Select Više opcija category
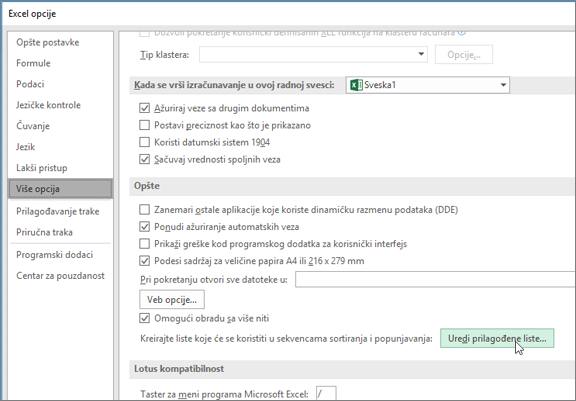The height and width of the screenshot is (401, 576). pos(60,189)
